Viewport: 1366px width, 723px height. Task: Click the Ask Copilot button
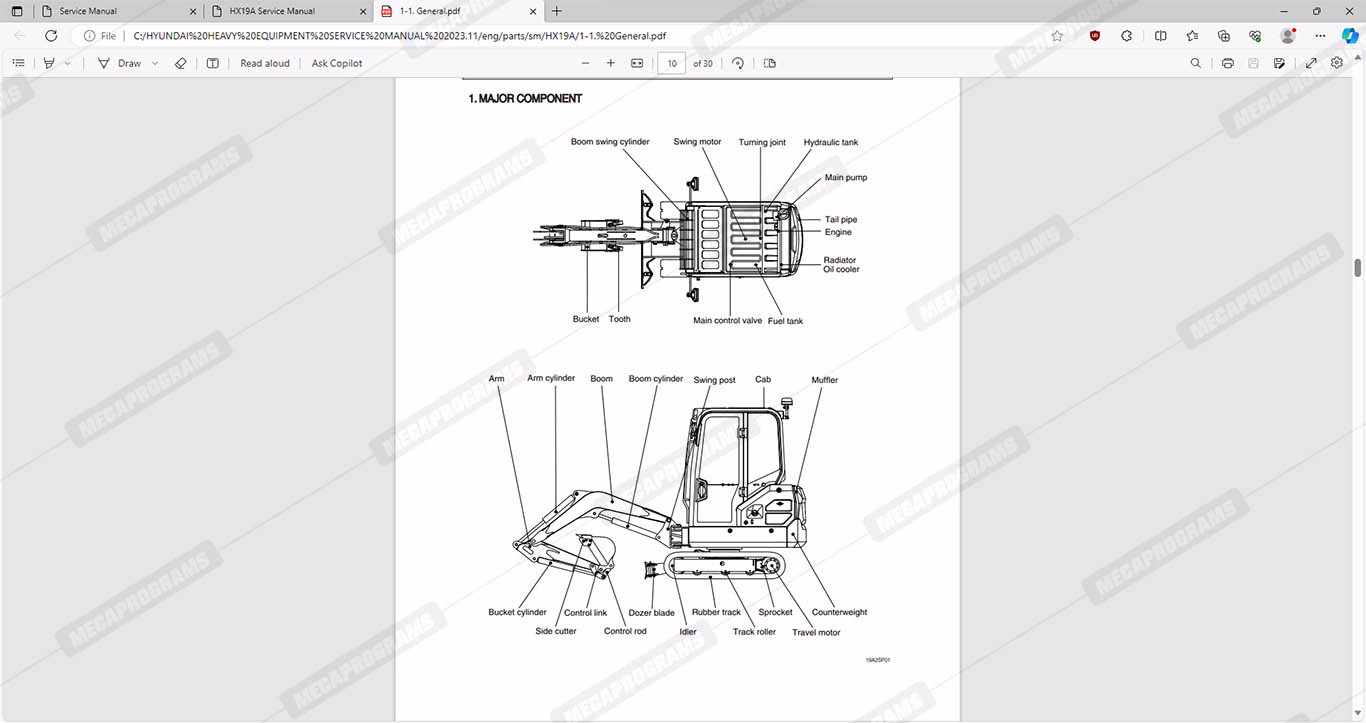[x=337, y=63]
